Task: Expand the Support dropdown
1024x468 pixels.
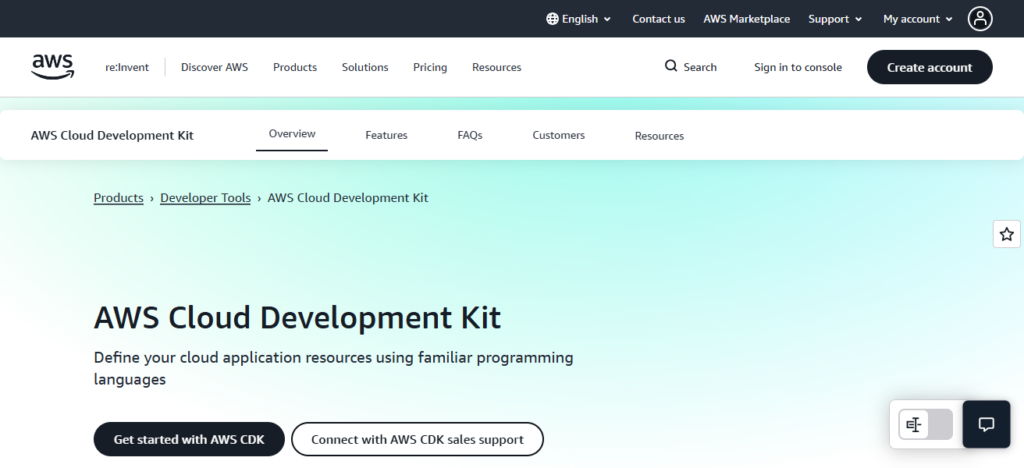Action: [835, 19]
